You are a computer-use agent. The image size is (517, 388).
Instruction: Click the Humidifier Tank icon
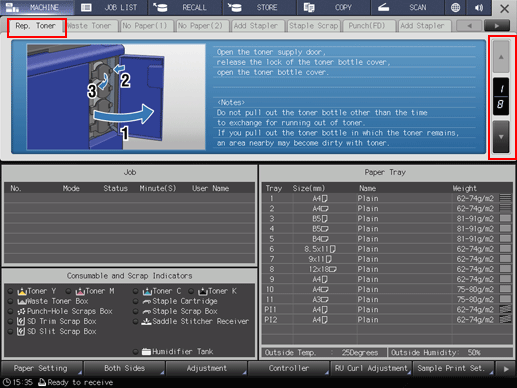[147, 352]
